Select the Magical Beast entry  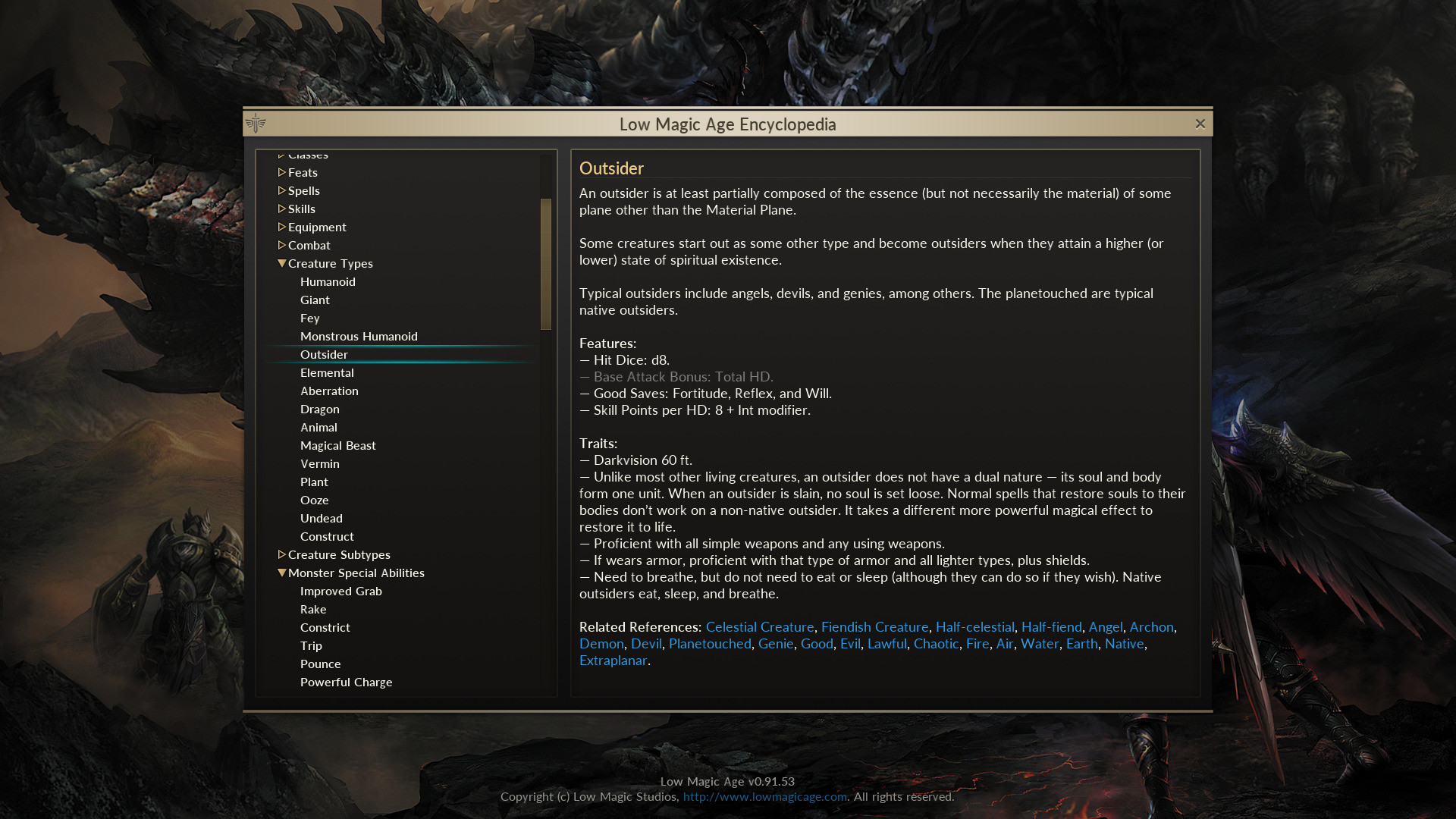[x=337, y=445]
